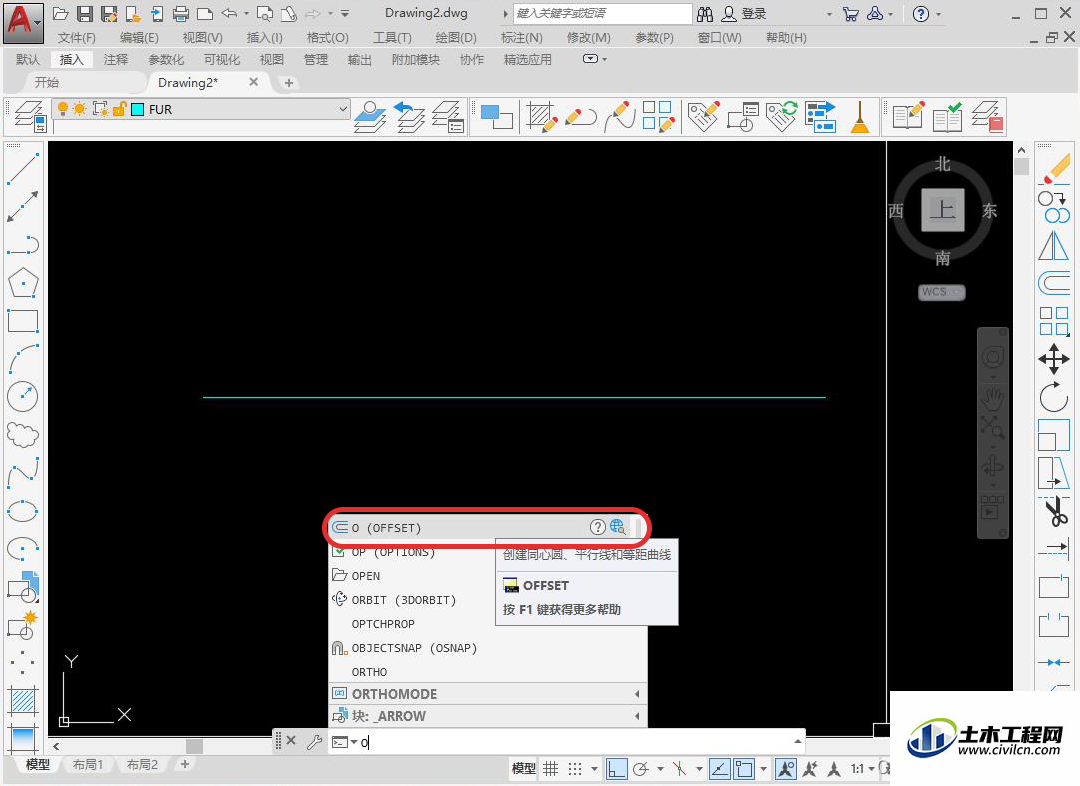Select the Mirror tool

coord(1054,245)
